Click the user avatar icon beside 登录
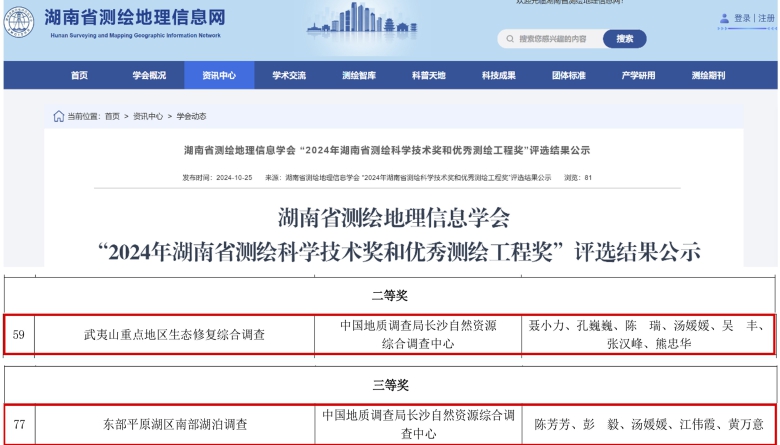 724,18
